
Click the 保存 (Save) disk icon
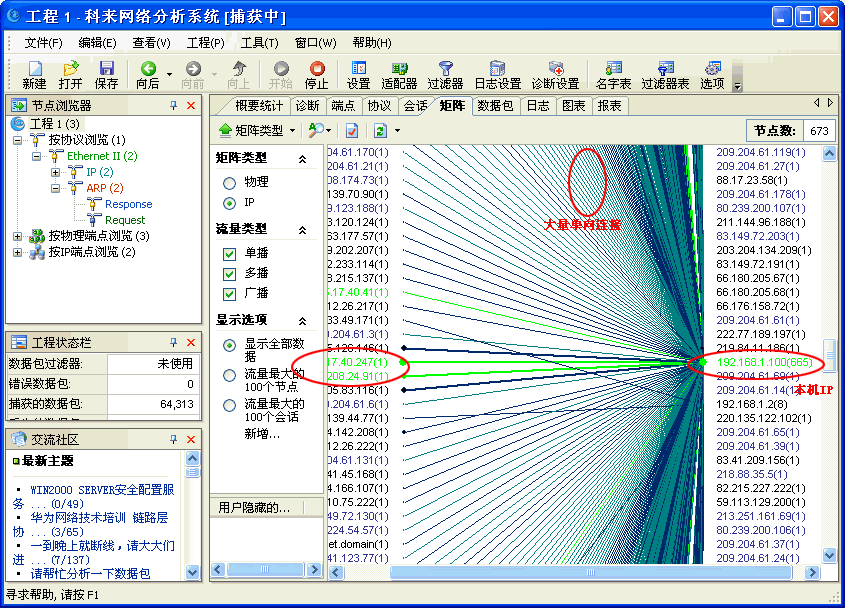[106, 69]
